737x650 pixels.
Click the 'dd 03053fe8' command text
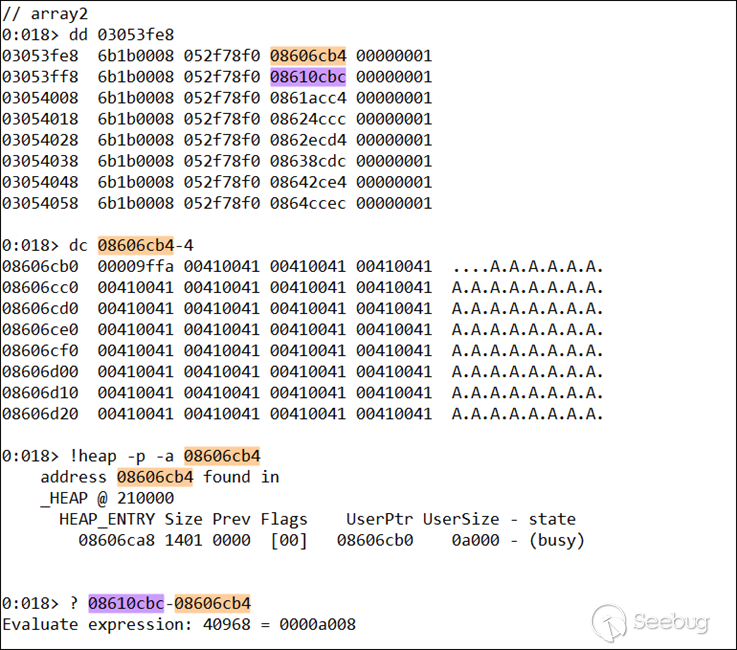coord(121,35)
